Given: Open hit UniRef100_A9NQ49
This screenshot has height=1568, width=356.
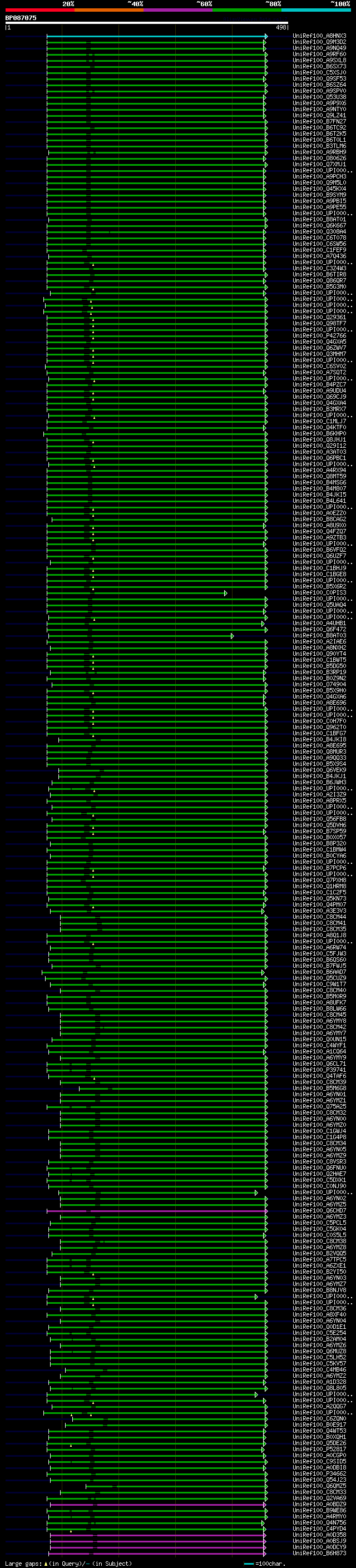Looking at the screenshot, I should pos(319,48).
